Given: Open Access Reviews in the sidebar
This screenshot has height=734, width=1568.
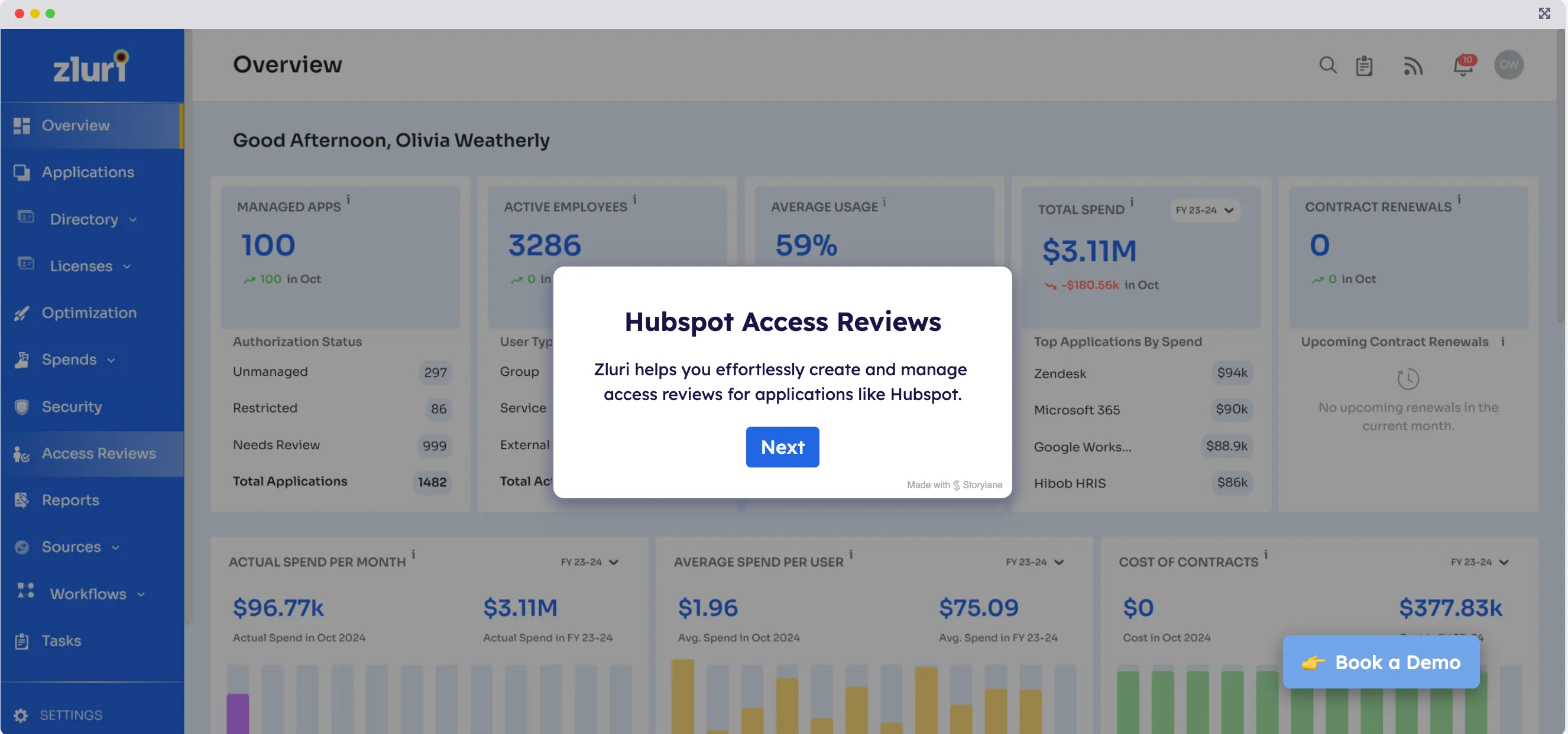Looking at the screenshot, I should 91,453.
